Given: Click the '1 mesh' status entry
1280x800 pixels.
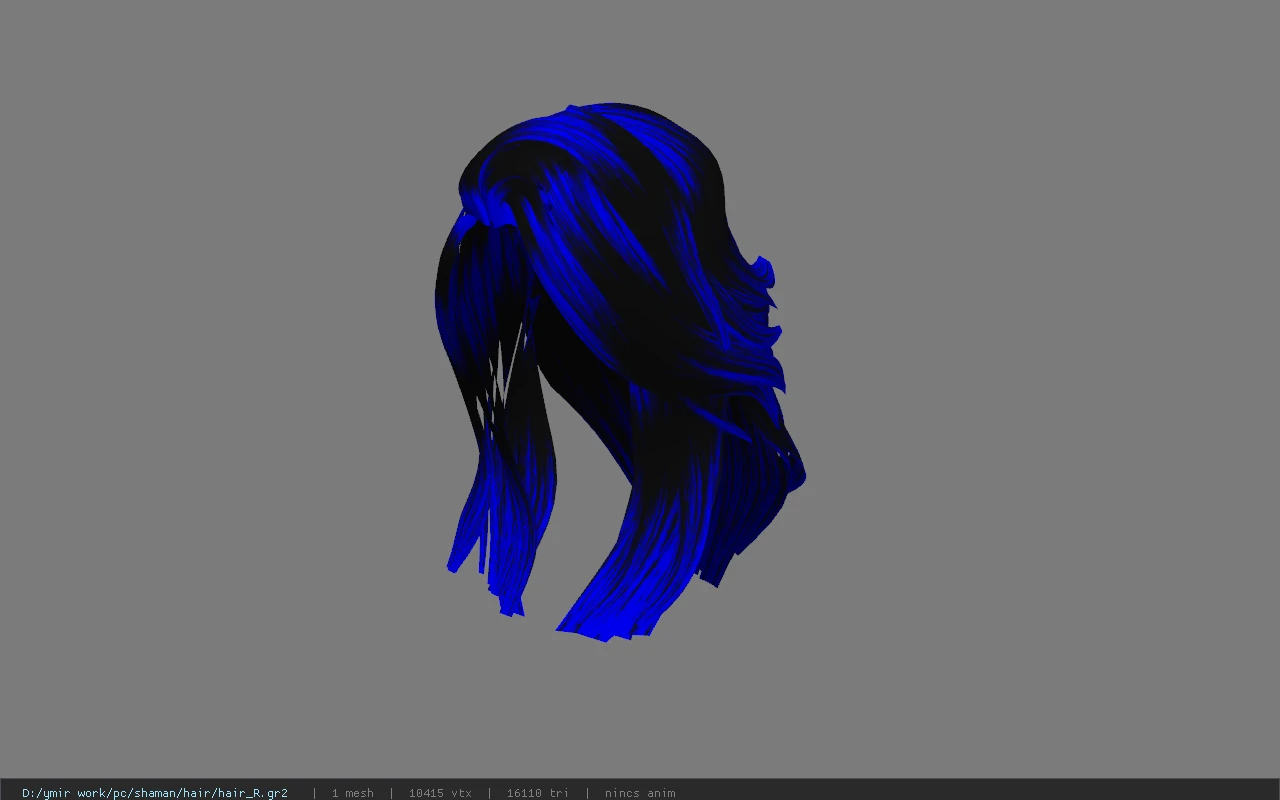Looking at the screenshot, I should pyautogui.click(x=353, y=793).
